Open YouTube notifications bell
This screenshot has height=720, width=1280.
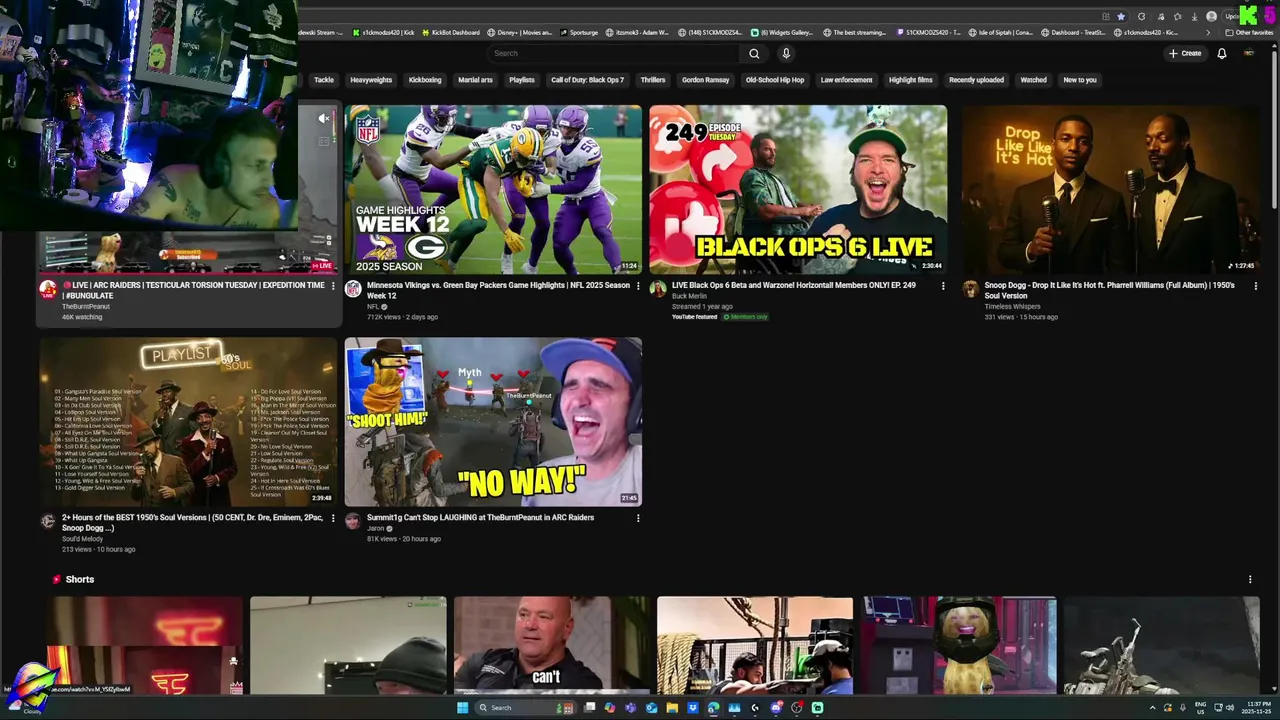[1222, 53]
